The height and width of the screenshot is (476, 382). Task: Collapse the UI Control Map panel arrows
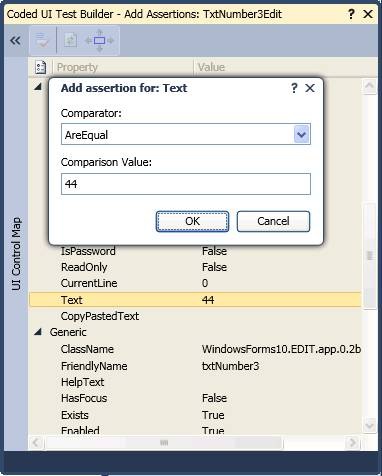(x=15, y=41)
